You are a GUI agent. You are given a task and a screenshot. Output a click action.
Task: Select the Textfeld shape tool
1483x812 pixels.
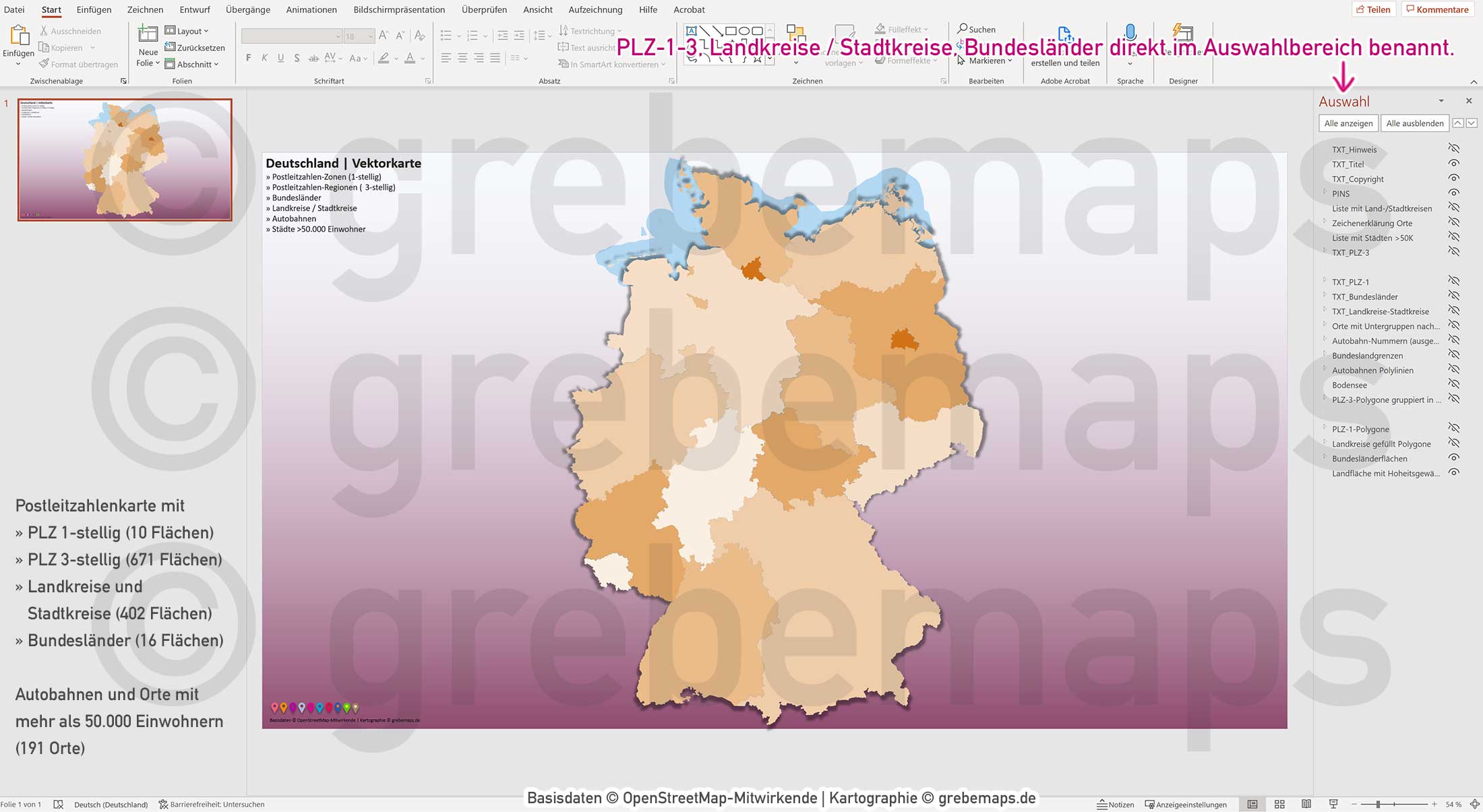click(691, 30)
